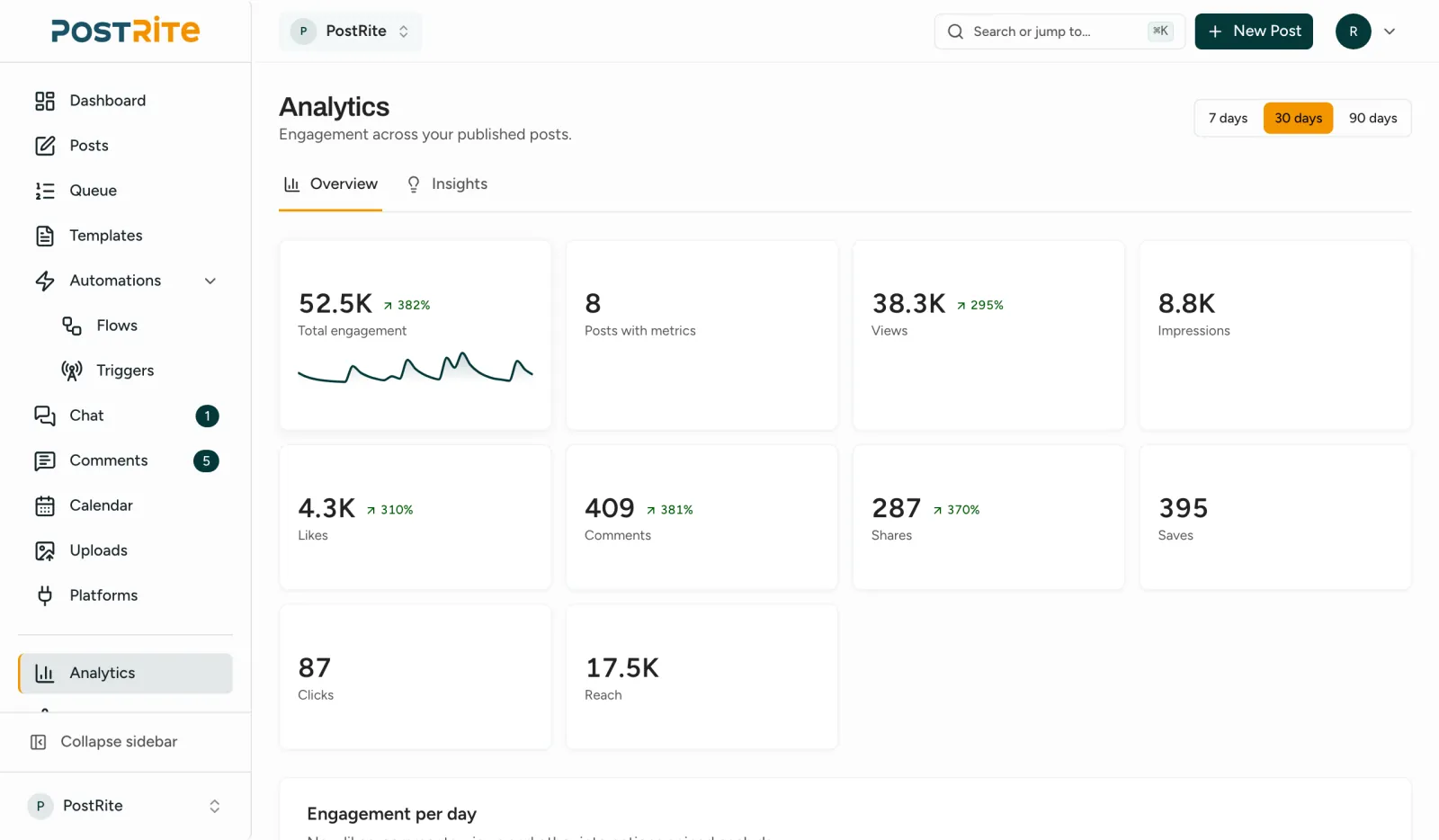Viewport: 1439px width, 840px height.
Task: Open the Dashboard grid icon
Action: point(45,101)
